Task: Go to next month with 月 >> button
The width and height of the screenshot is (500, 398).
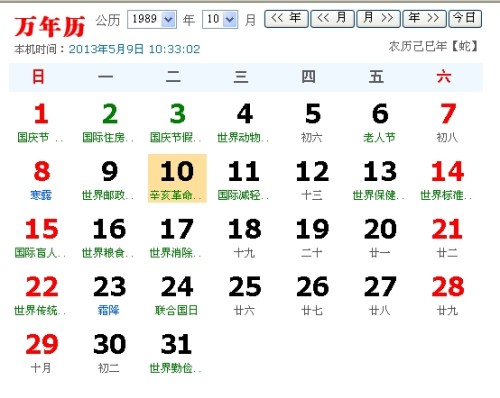Action: coord(378,19)
